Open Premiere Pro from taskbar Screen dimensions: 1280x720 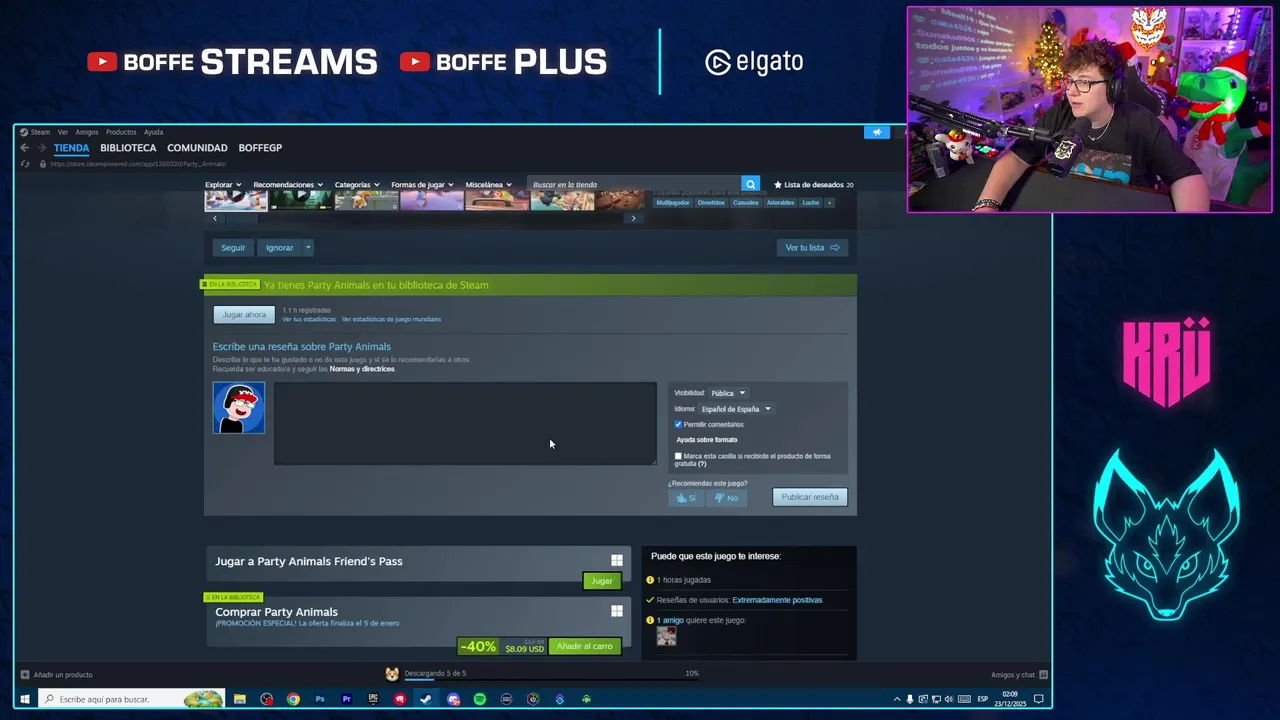[x=346, y=699]
